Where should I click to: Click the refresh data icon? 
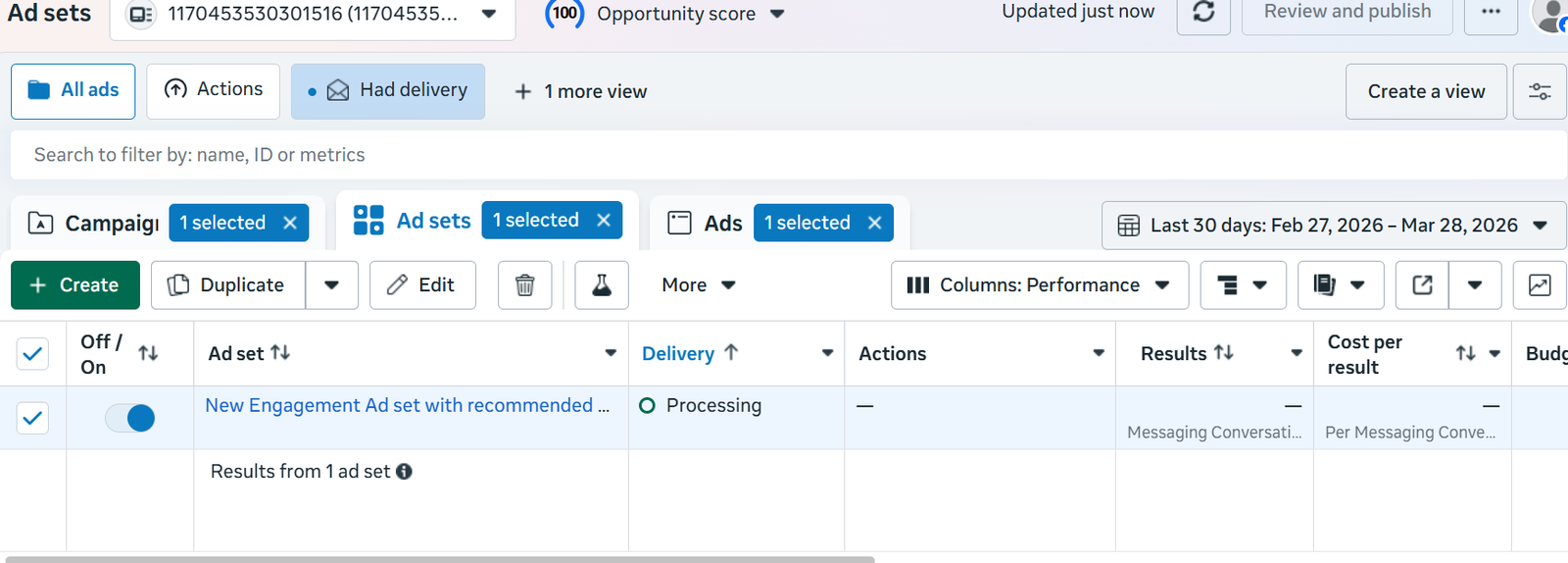click(x=1202, y=12)
